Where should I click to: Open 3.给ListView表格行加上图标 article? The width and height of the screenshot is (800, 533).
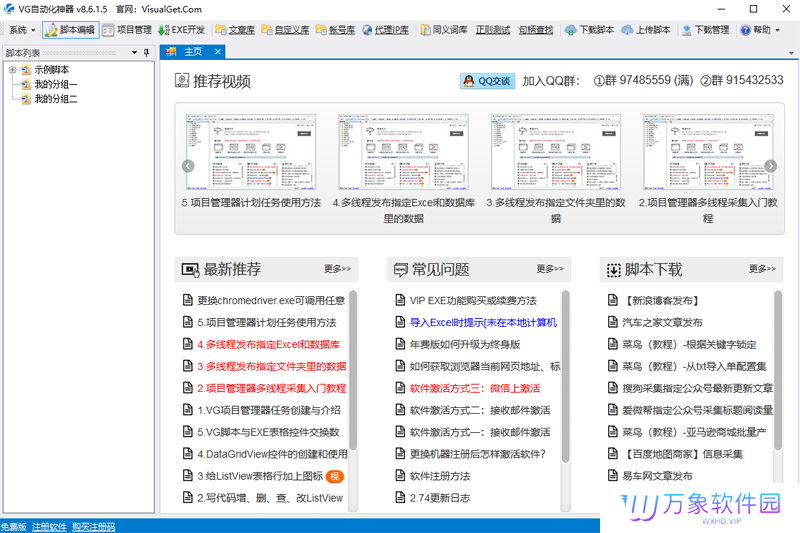[x=260, y=476]
